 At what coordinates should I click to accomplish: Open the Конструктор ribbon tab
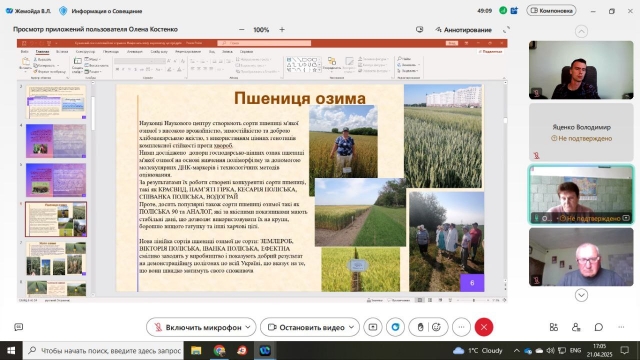tap(85, 52)
